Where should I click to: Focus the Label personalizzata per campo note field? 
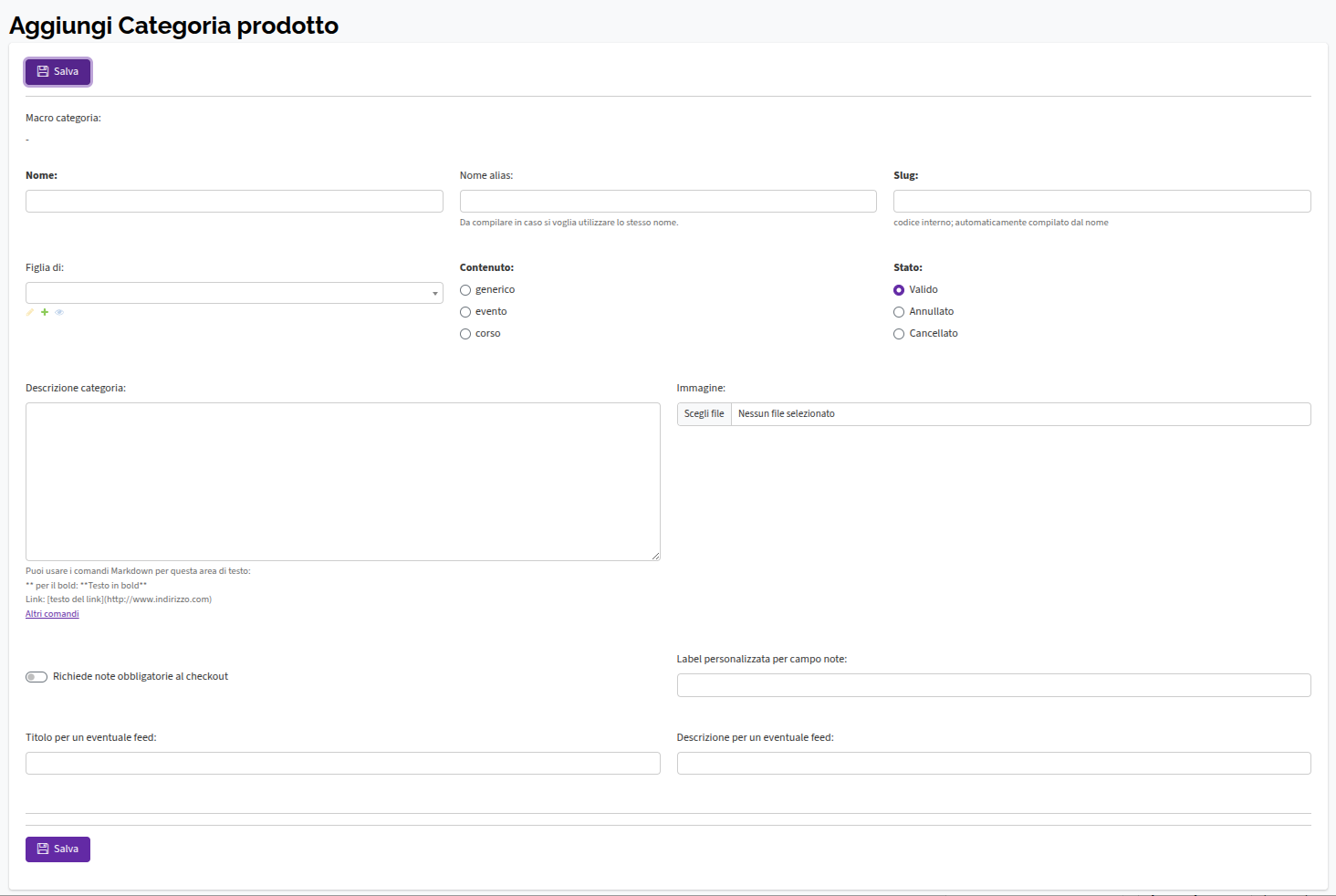pyautogui.click(x=994, y=685)
